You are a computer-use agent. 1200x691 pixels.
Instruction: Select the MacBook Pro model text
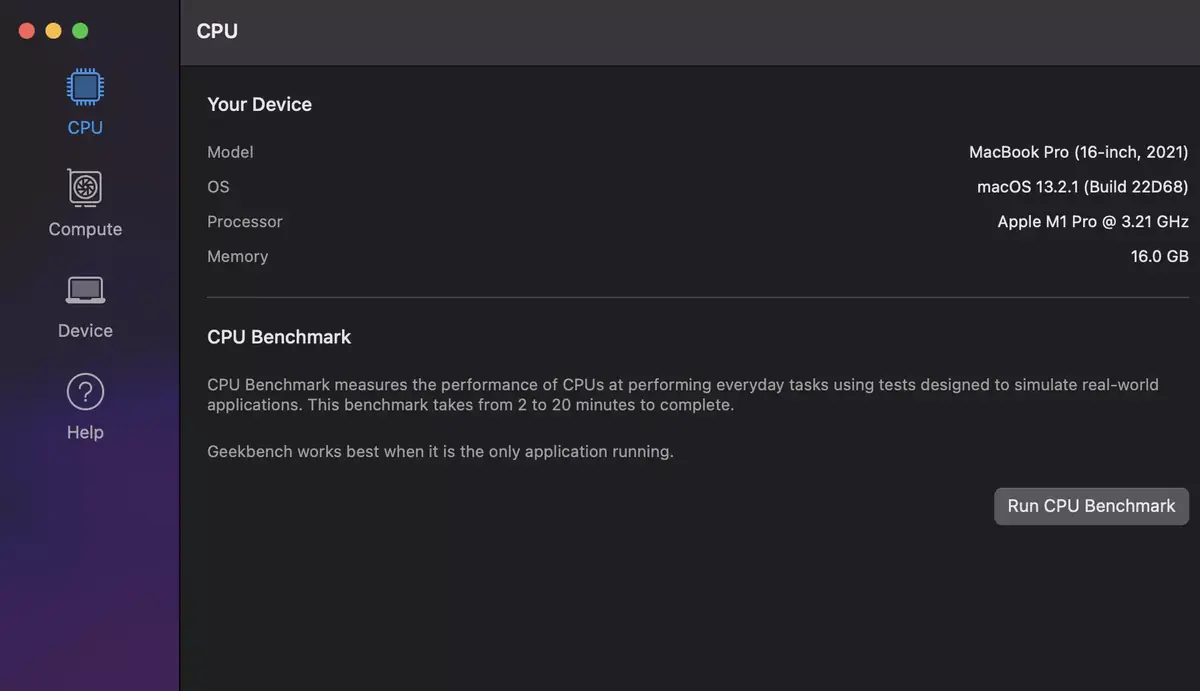pyautogui.click(x=1078, y=152)
